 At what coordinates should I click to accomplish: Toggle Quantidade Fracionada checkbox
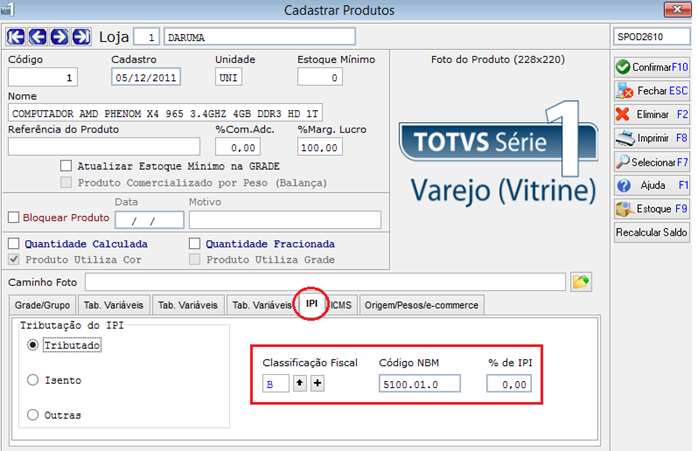[x=195, y=244]
